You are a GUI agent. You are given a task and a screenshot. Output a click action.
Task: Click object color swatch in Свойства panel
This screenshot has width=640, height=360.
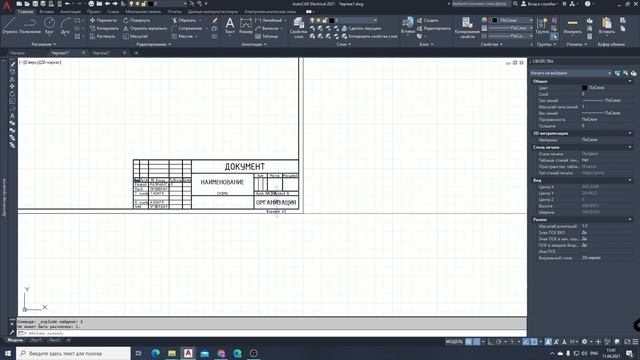pyautogui.click(x=495, y=20)
